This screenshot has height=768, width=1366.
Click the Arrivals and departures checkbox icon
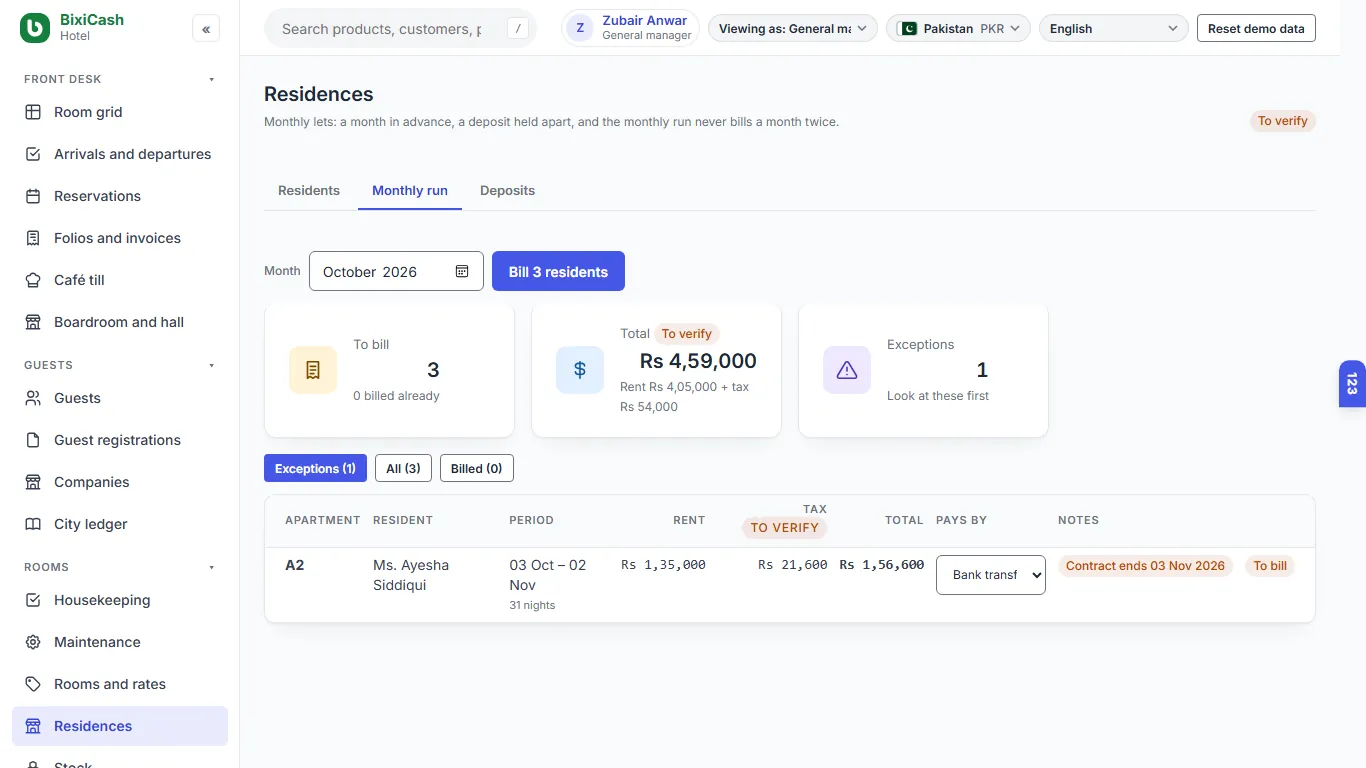click(33, 154)
